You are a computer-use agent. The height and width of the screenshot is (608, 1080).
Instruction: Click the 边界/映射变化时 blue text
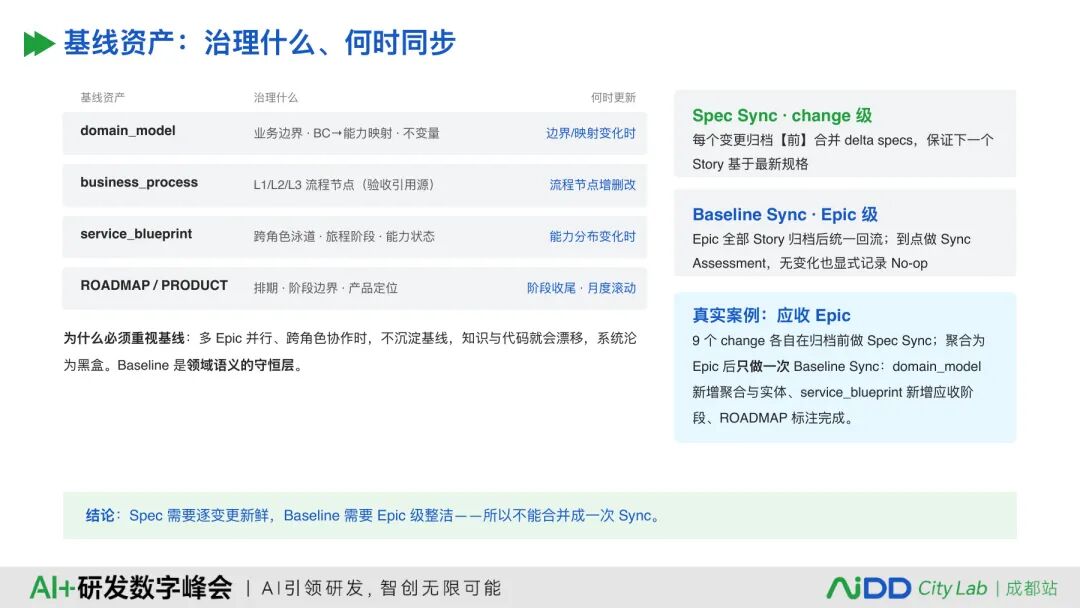(591, 133)
